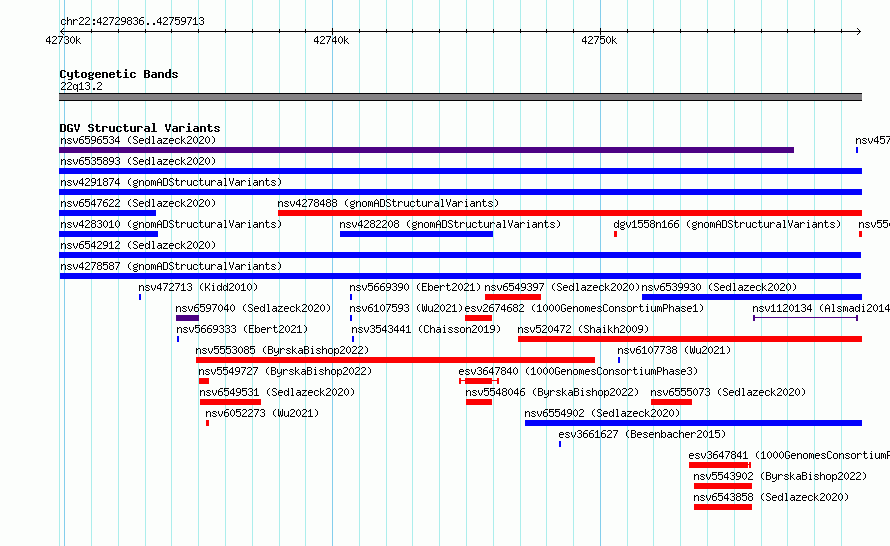Viewport: 890px width, 546px height.
Task: Select the thin purple nsv1120134 feature line
Action: pos(805,318)
